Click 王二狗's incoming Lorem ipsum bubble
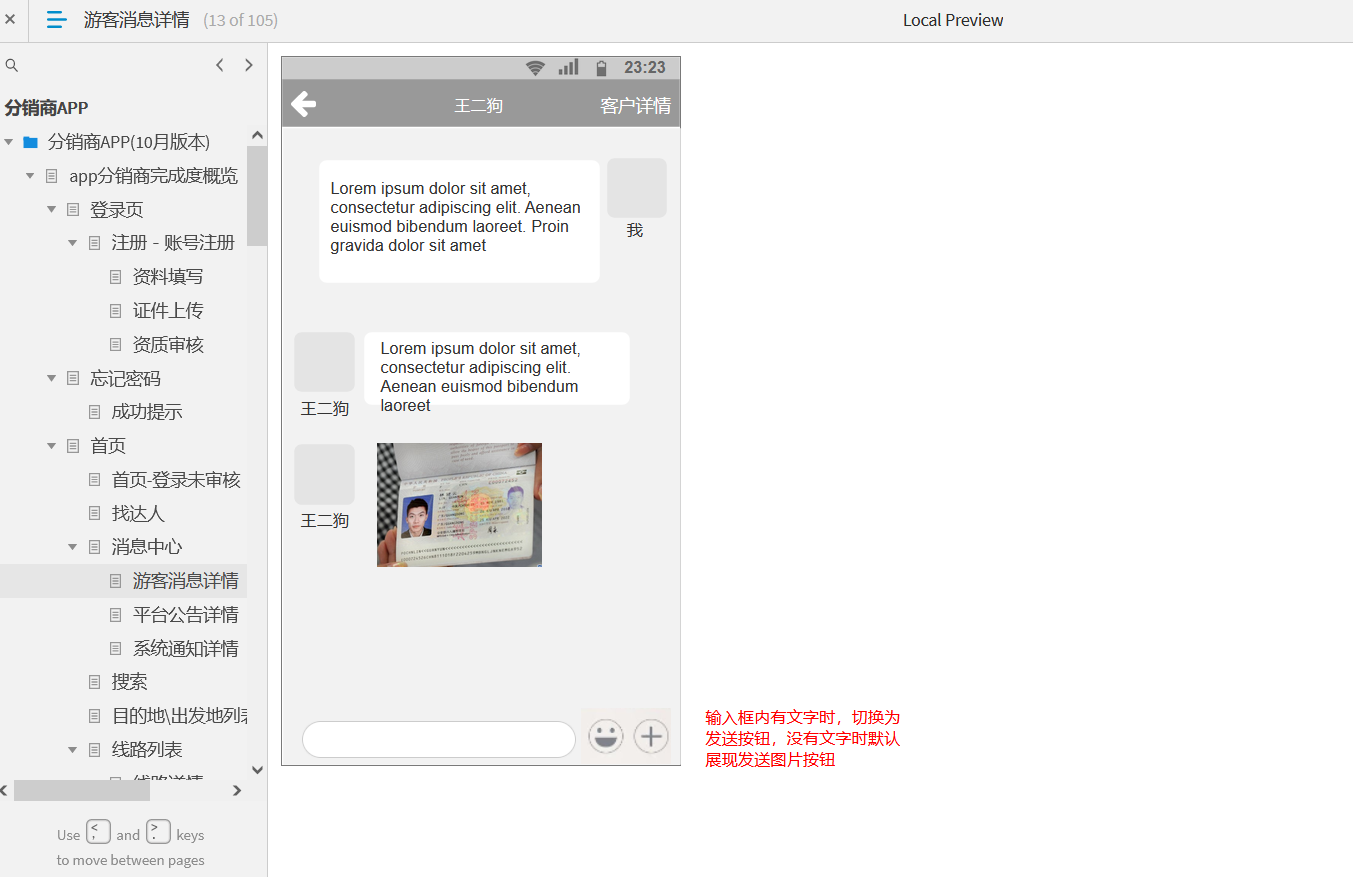The image size is (1353, 877). [x=497, y=368]
